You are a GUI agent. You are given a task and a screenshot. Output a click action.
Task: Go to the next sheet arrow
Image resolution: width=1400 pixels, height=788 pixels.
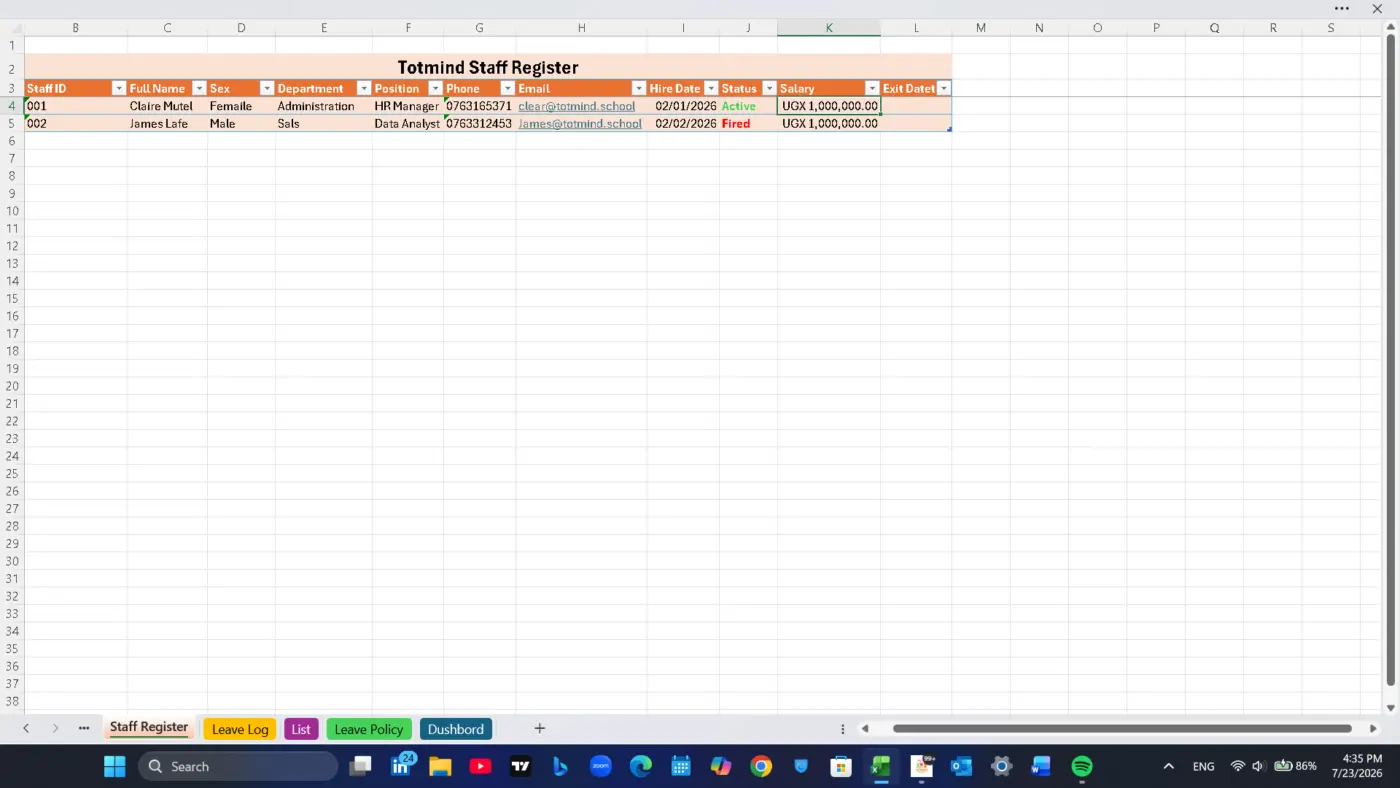pyautogui.click(x=55, y=728)
